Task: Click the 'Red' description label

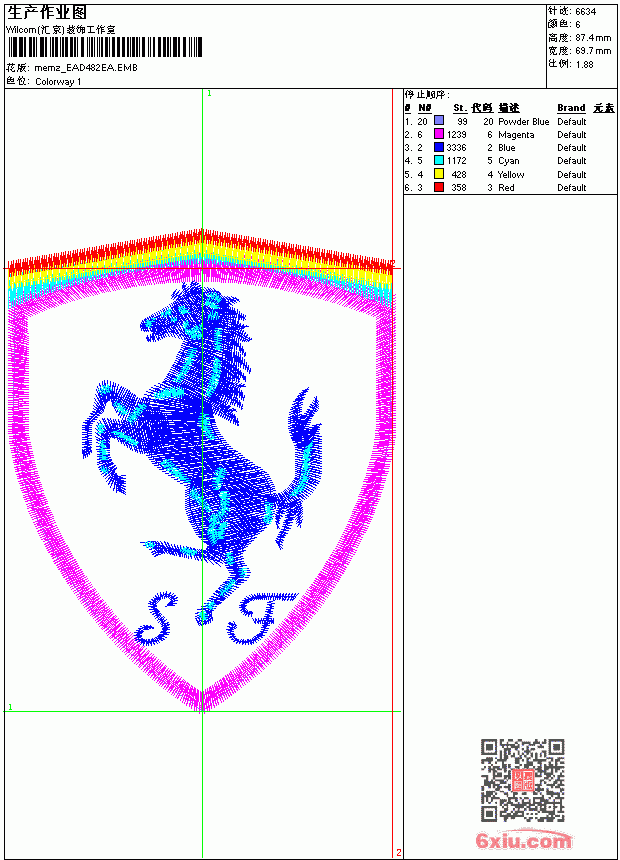Action: click(x=506, y=188)
